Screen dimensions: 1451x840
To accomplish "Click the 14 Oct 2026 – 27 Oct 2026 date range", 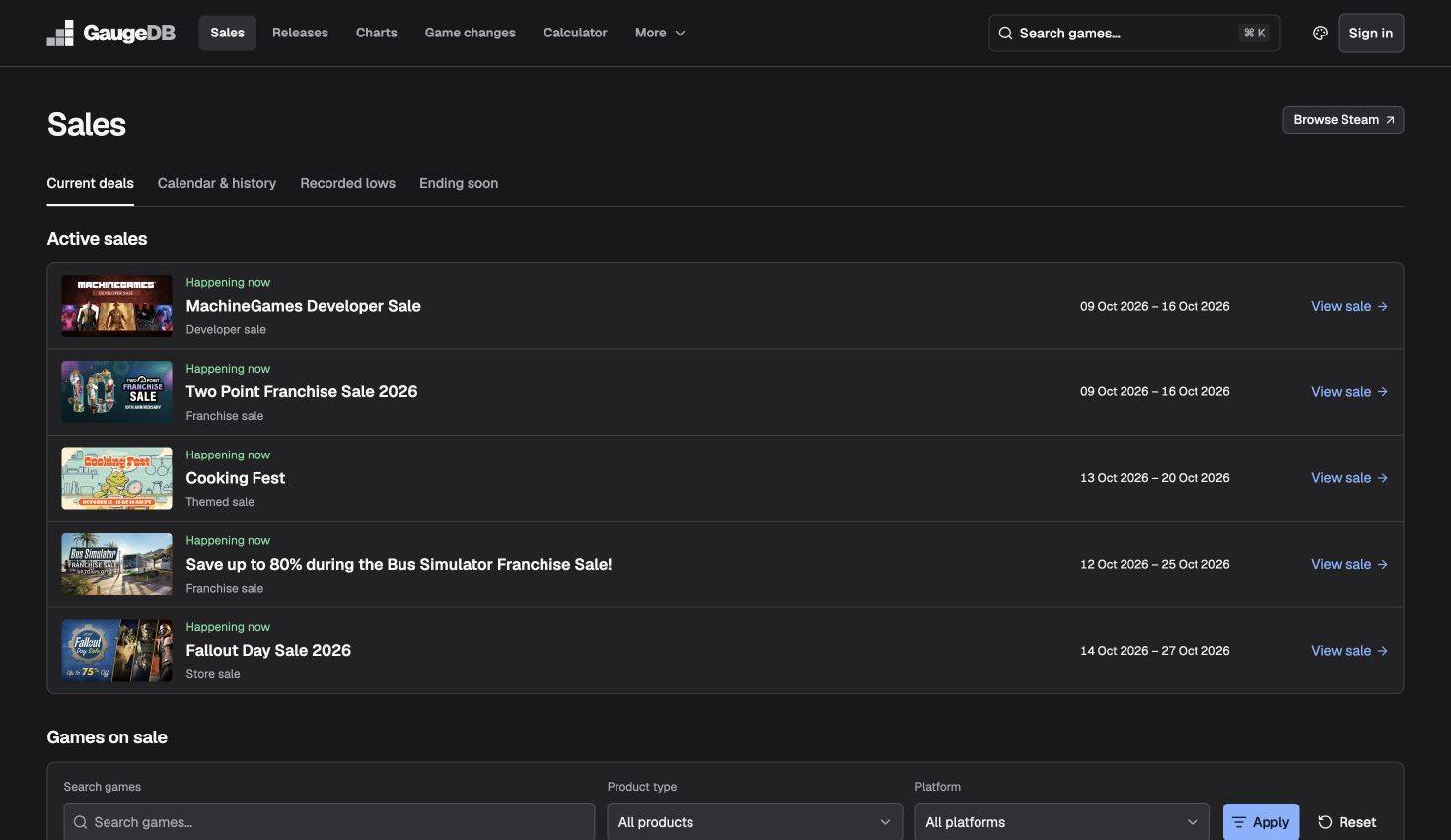I will click(x=1154, y=651).
